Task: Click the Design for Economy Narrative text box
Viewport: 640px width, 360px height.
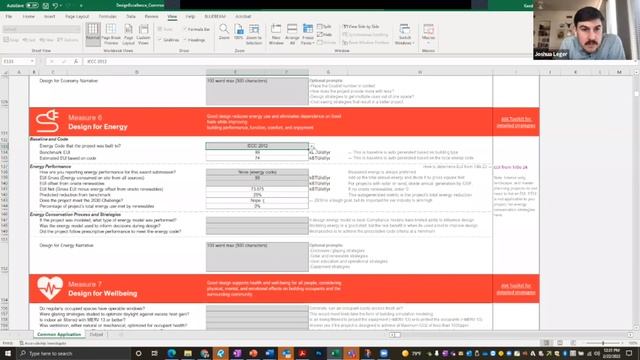Action: click(x=257, y=91)
